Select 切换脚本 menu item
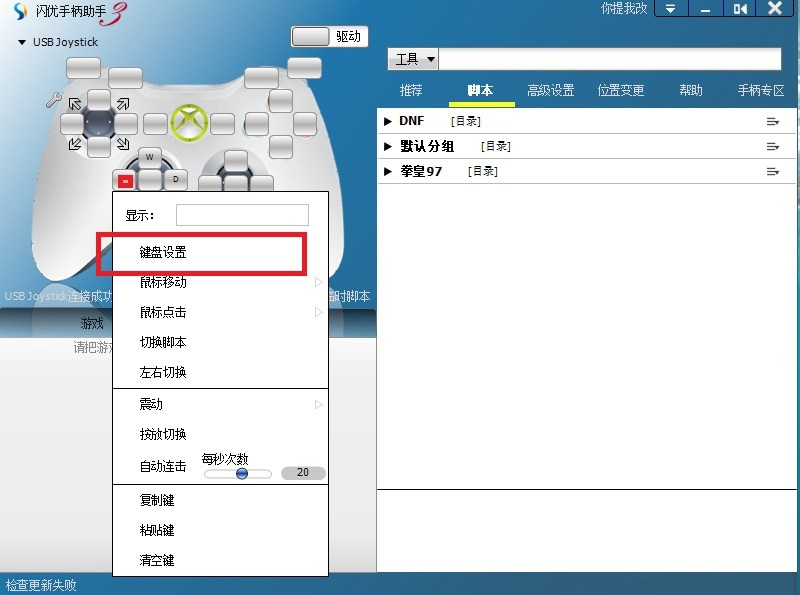This screenshot has width=800, height=595. [x=163, y=342]
